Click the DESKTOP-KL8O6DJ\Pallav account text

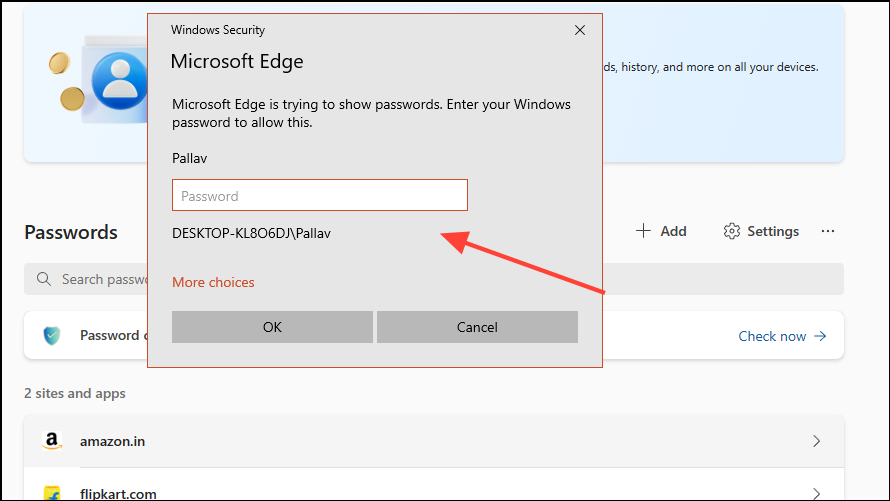[251, 233]
